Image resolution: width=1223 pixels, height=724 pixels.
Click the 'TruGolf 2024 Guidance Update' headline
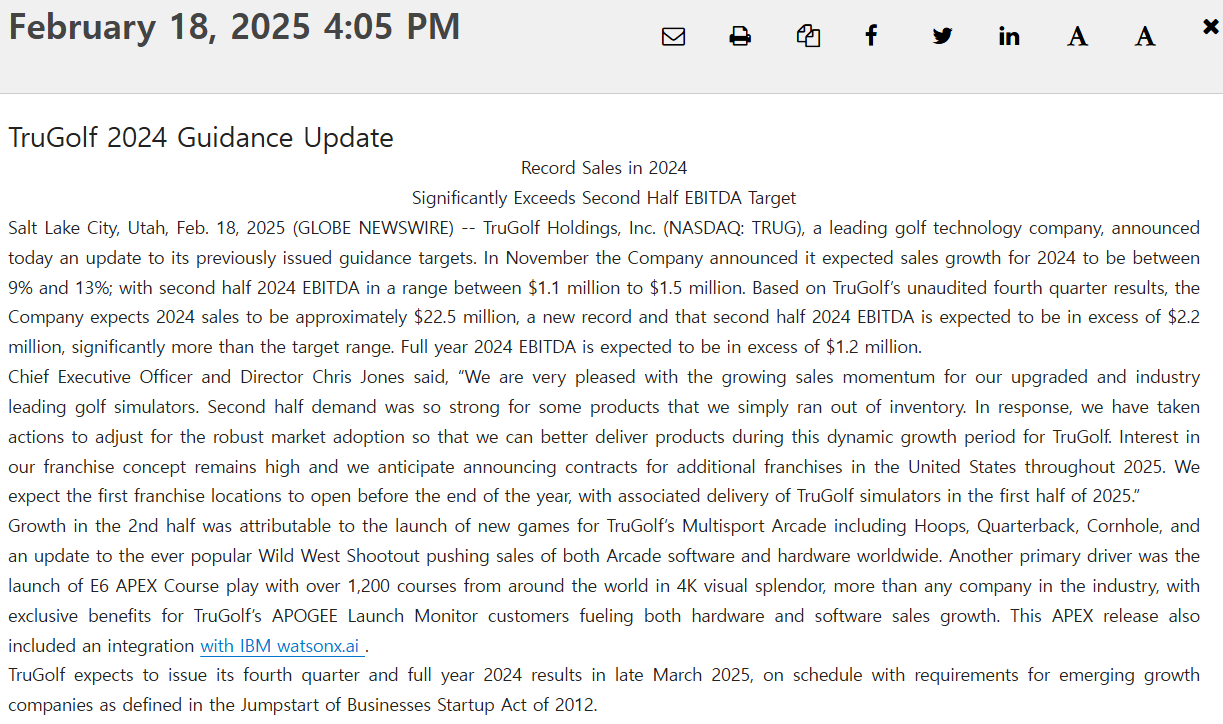click(x=201, y=137)
